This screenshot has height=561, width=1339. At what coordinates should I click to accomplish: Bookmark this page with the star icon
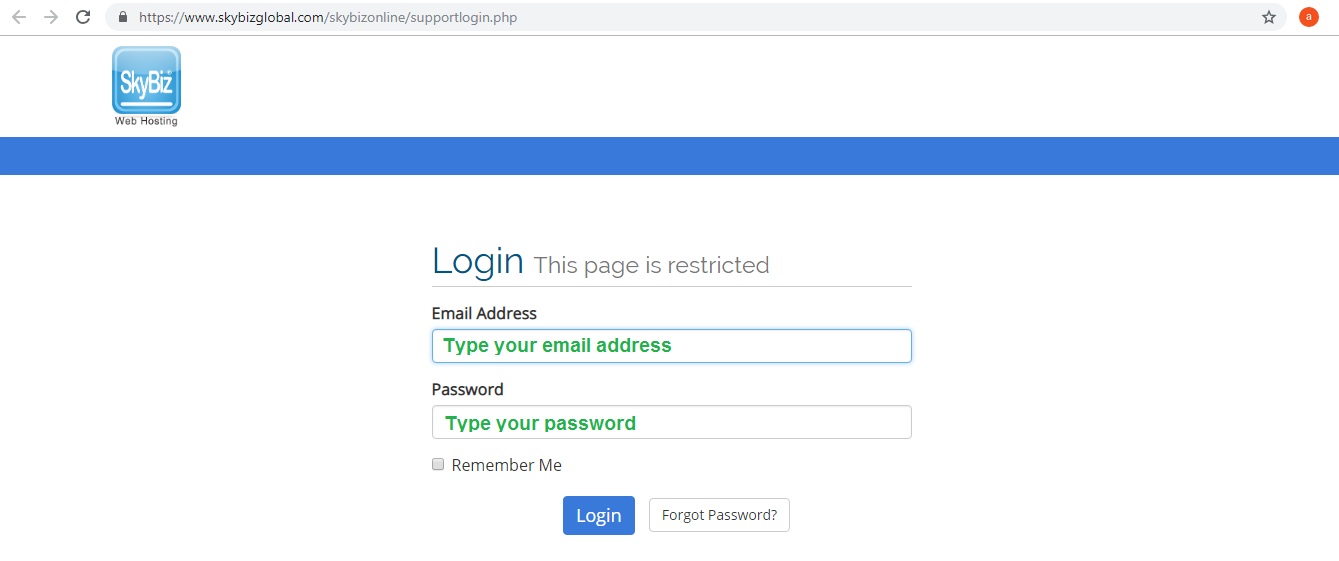pos(1269,17)
